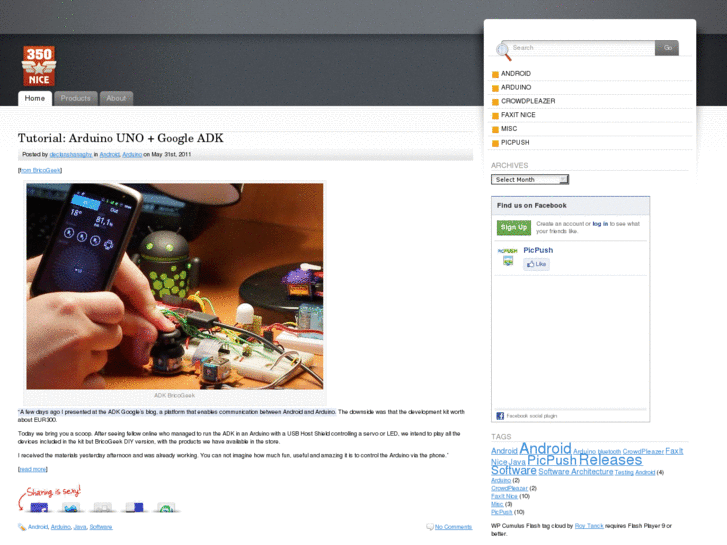Screen dimensions: 727x545
Task: Open the FAXIT NICE category in sidebar
Action: coord(518,115)
